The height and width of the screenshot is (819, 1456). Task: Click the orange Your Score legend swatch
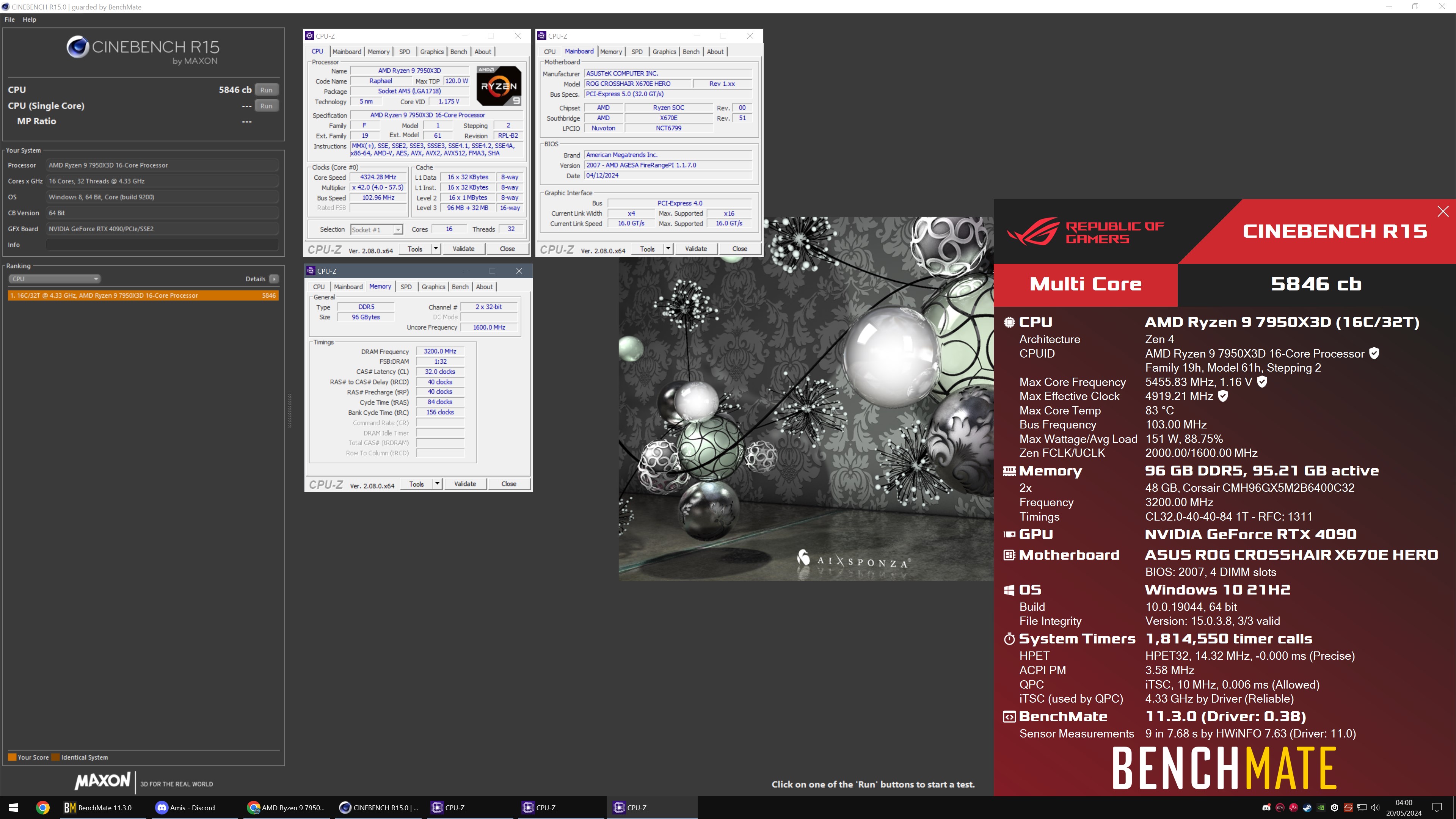(12, 758)
